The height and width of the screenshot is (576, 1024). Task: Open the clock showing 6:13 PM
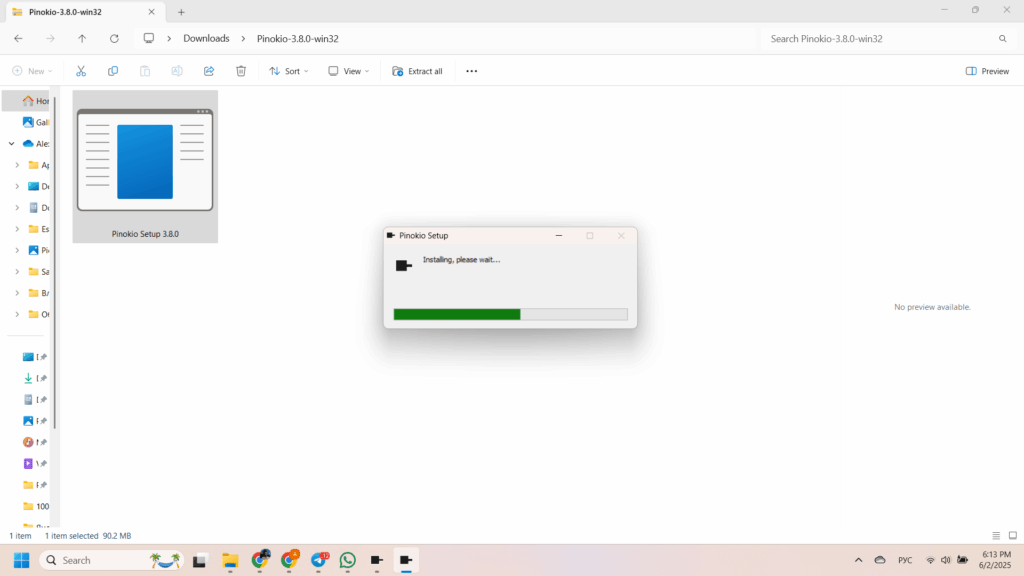pyautogui.click(x=995, y=560)
